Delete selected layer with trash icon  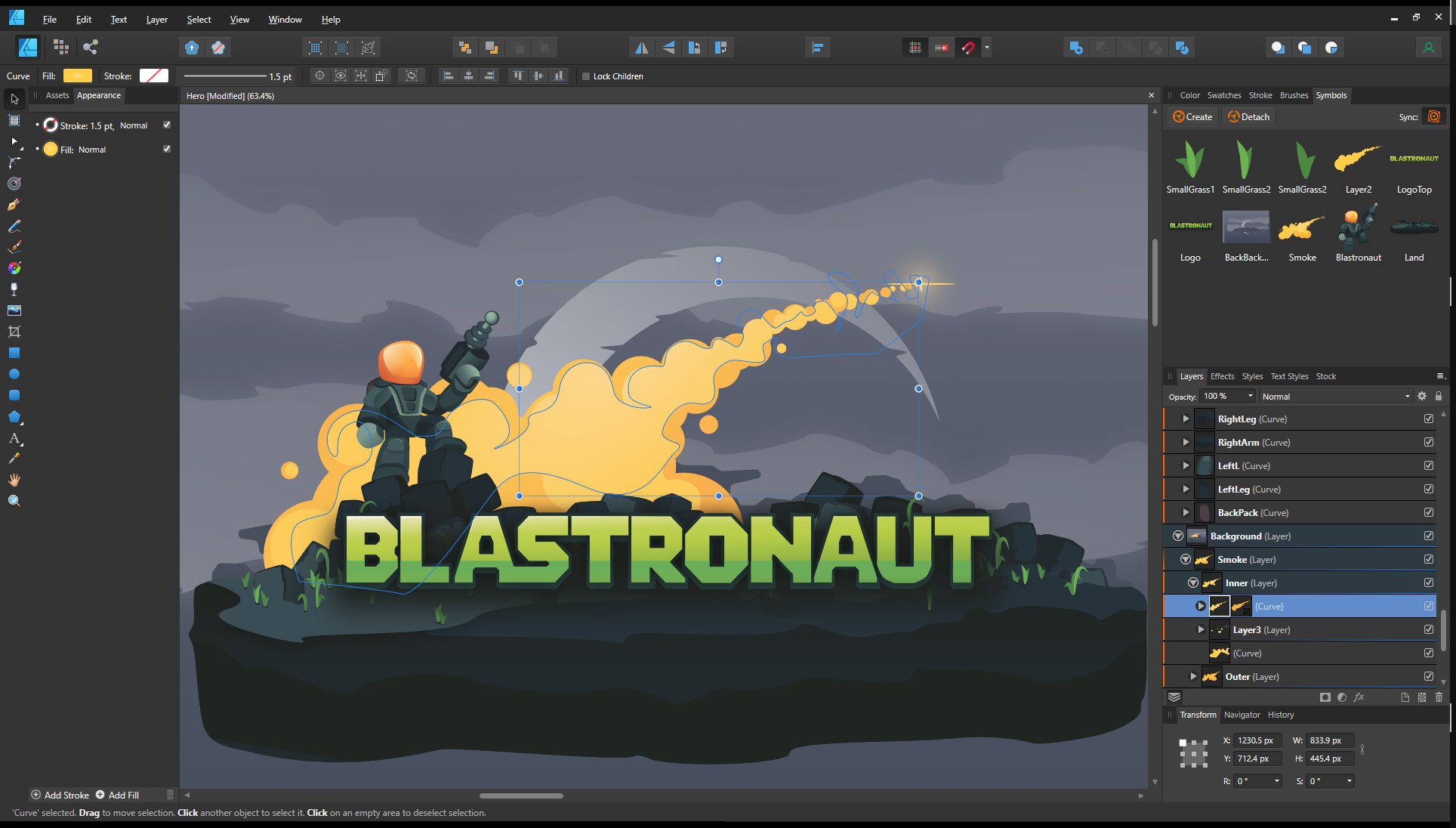click(1439, 697)
